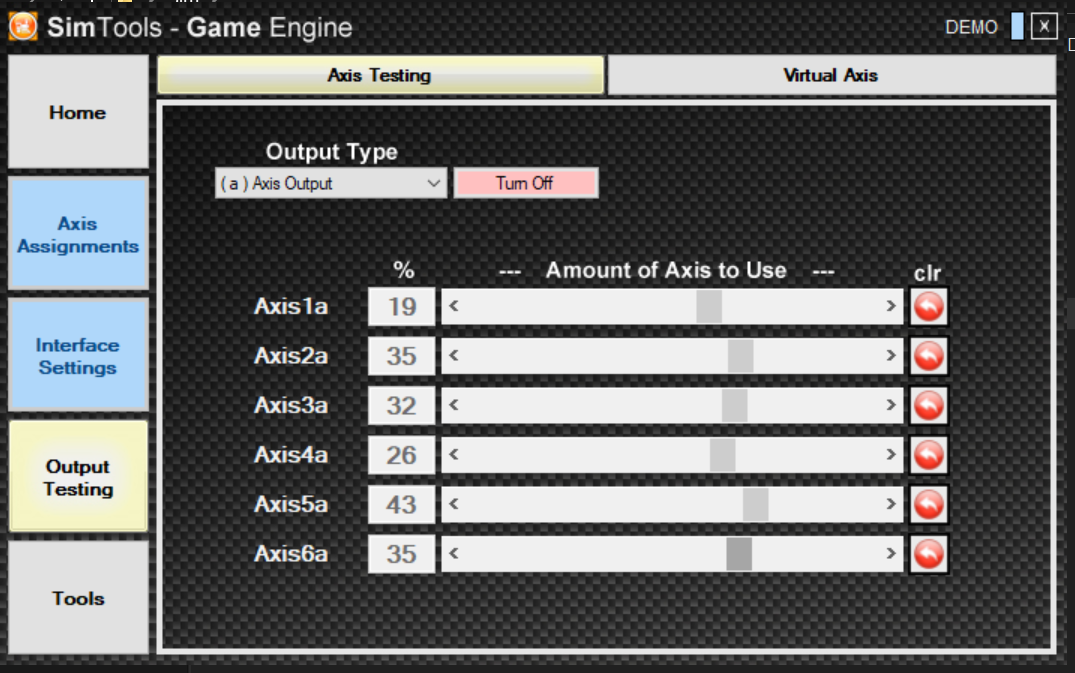Switch to the Axis Testing tab
The width and height of the screenshot is (1075, 673).
click(381, 75)
